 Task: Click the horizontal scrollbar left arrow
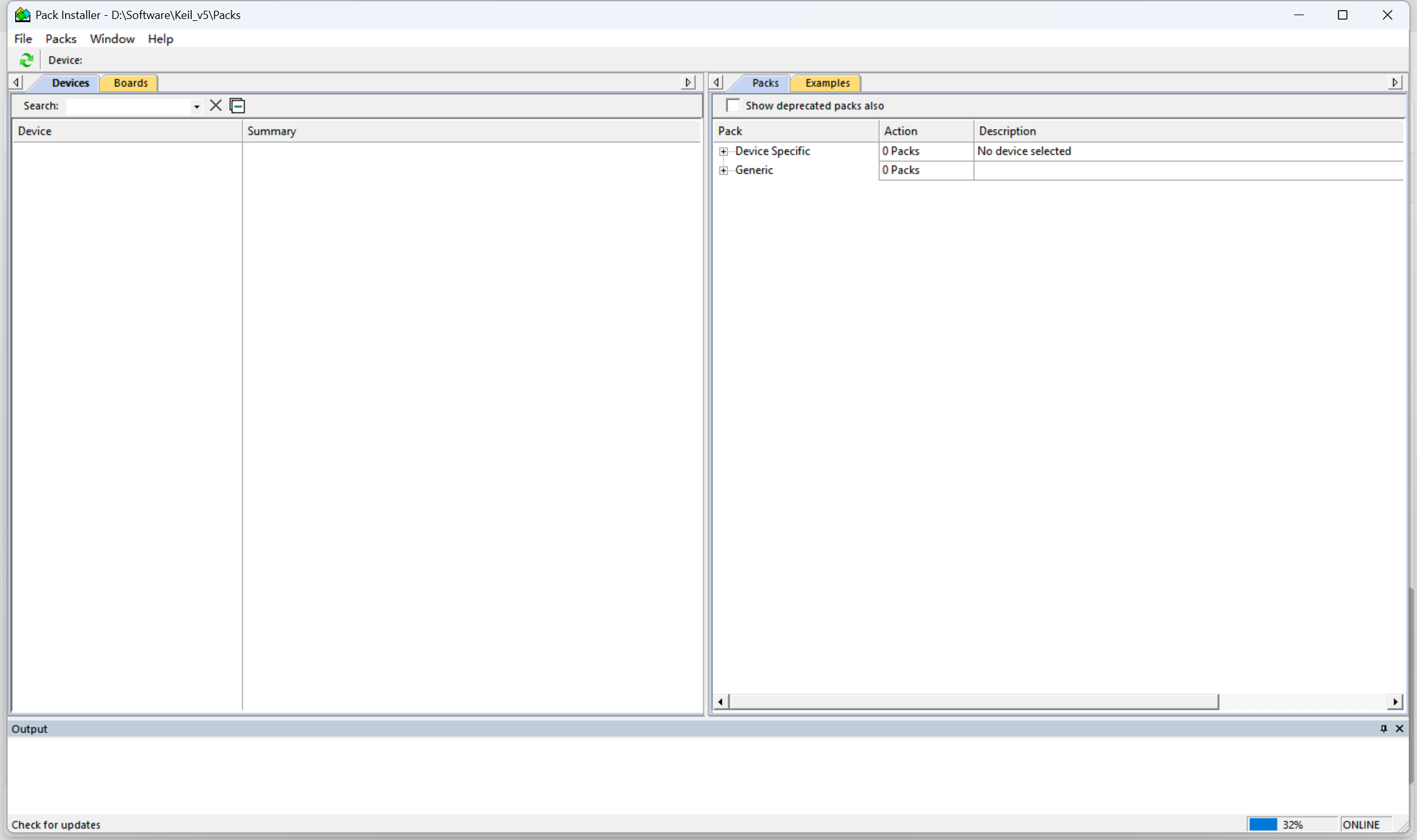click(721, 701)
